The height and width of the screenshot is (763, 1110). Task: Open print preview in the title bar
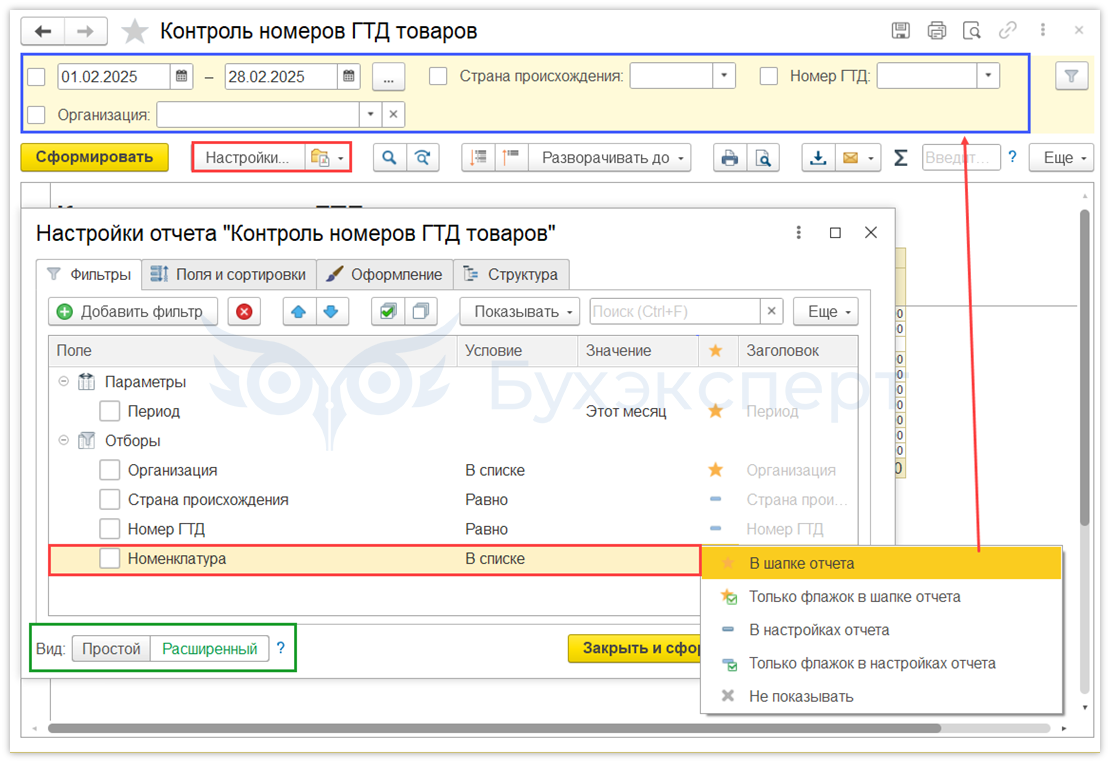[x=972, y=30]
